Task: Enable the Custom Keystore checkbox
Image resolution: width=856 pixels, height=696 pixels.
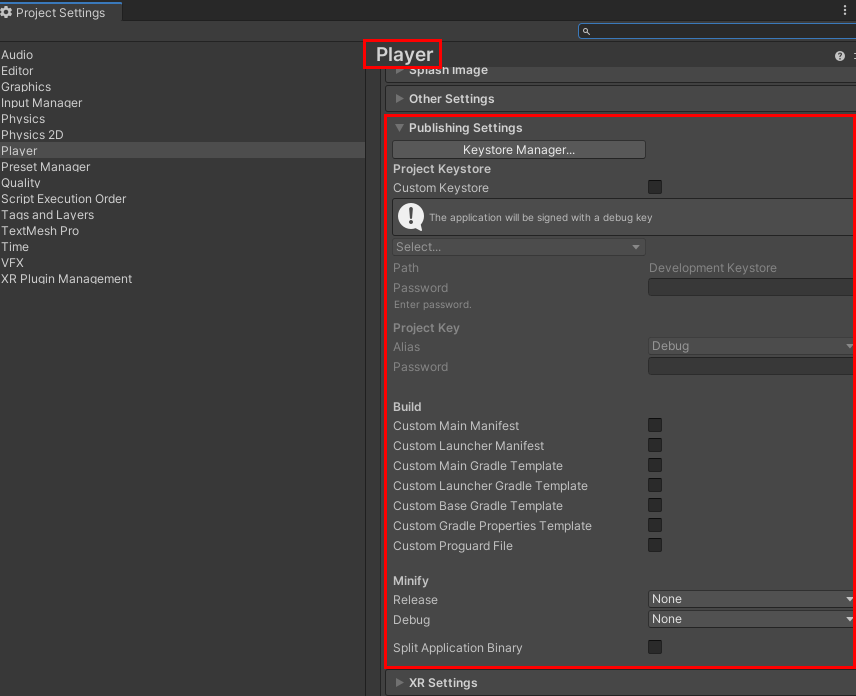Action: tap(655, 187)
